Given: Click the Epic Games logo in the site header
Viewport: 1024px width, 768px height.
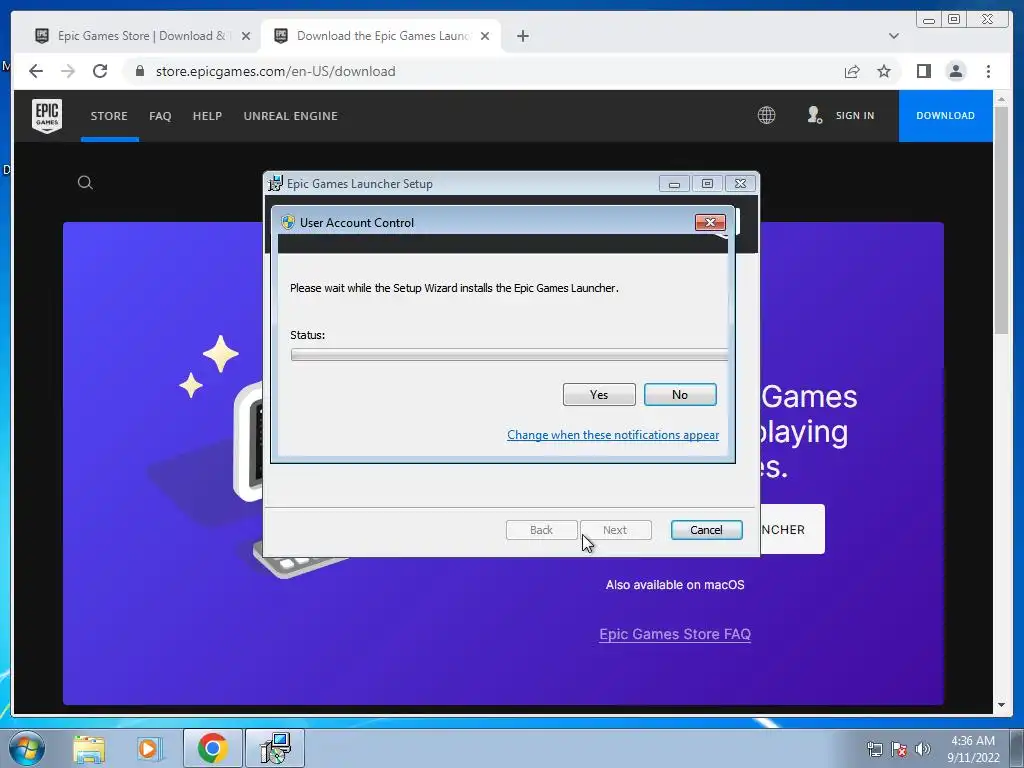Looking at the screenshot, I should [47, 116].
